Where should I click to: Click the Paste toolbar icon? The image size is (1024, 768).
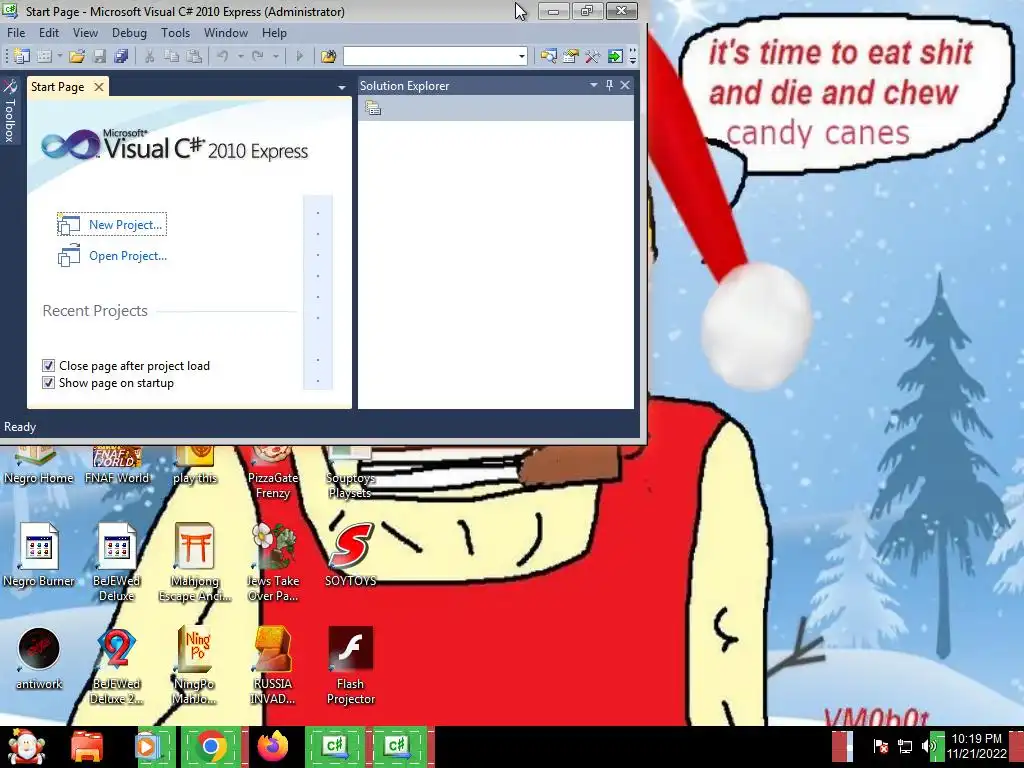tap(194, 57)
